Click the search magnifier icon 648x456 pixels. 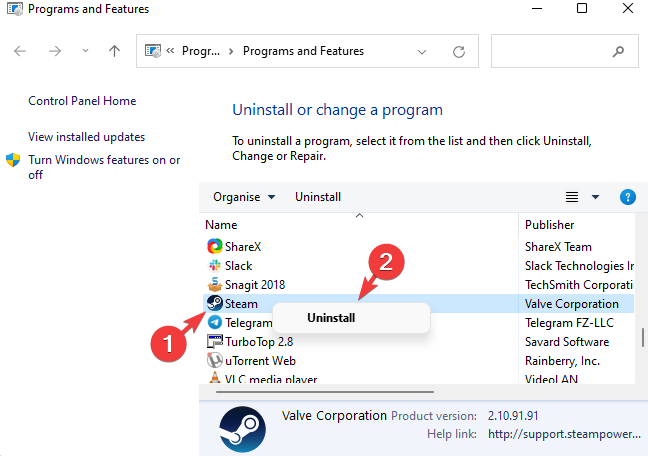[618, 51]
